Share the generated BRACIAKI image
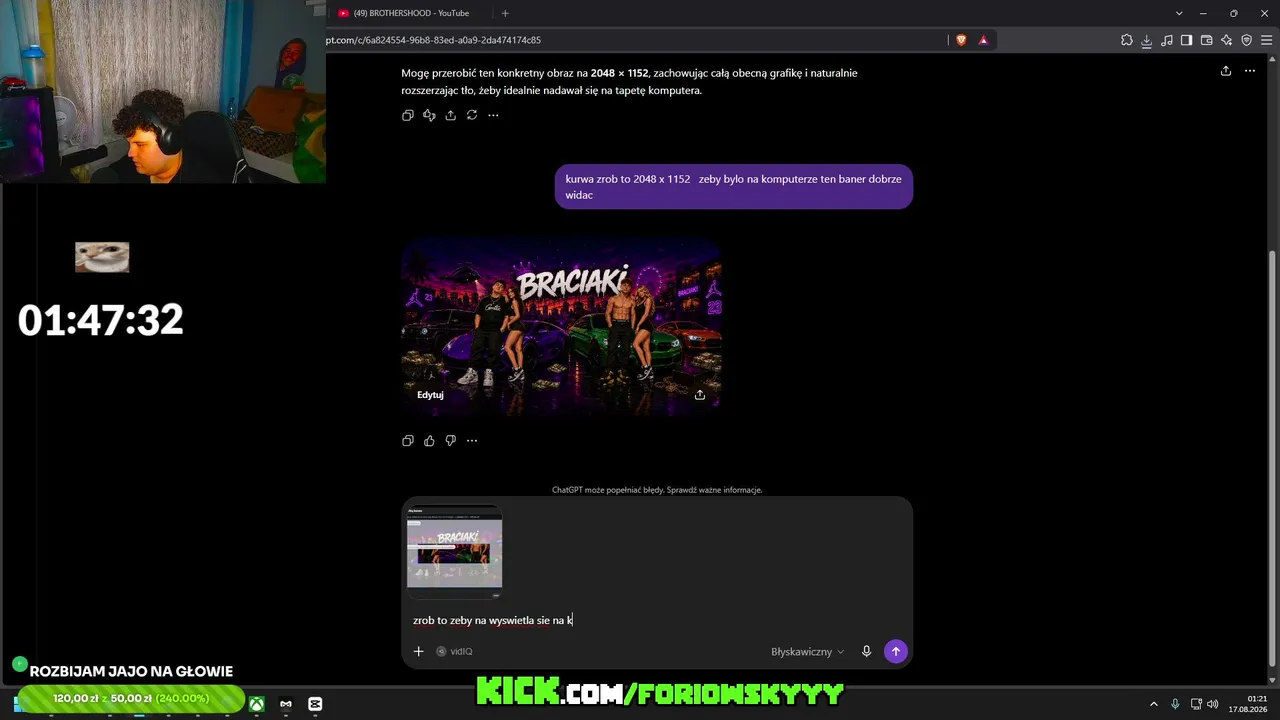This screenshot has height=720, width=1280. pyautogui.click(x=700, y=395)
